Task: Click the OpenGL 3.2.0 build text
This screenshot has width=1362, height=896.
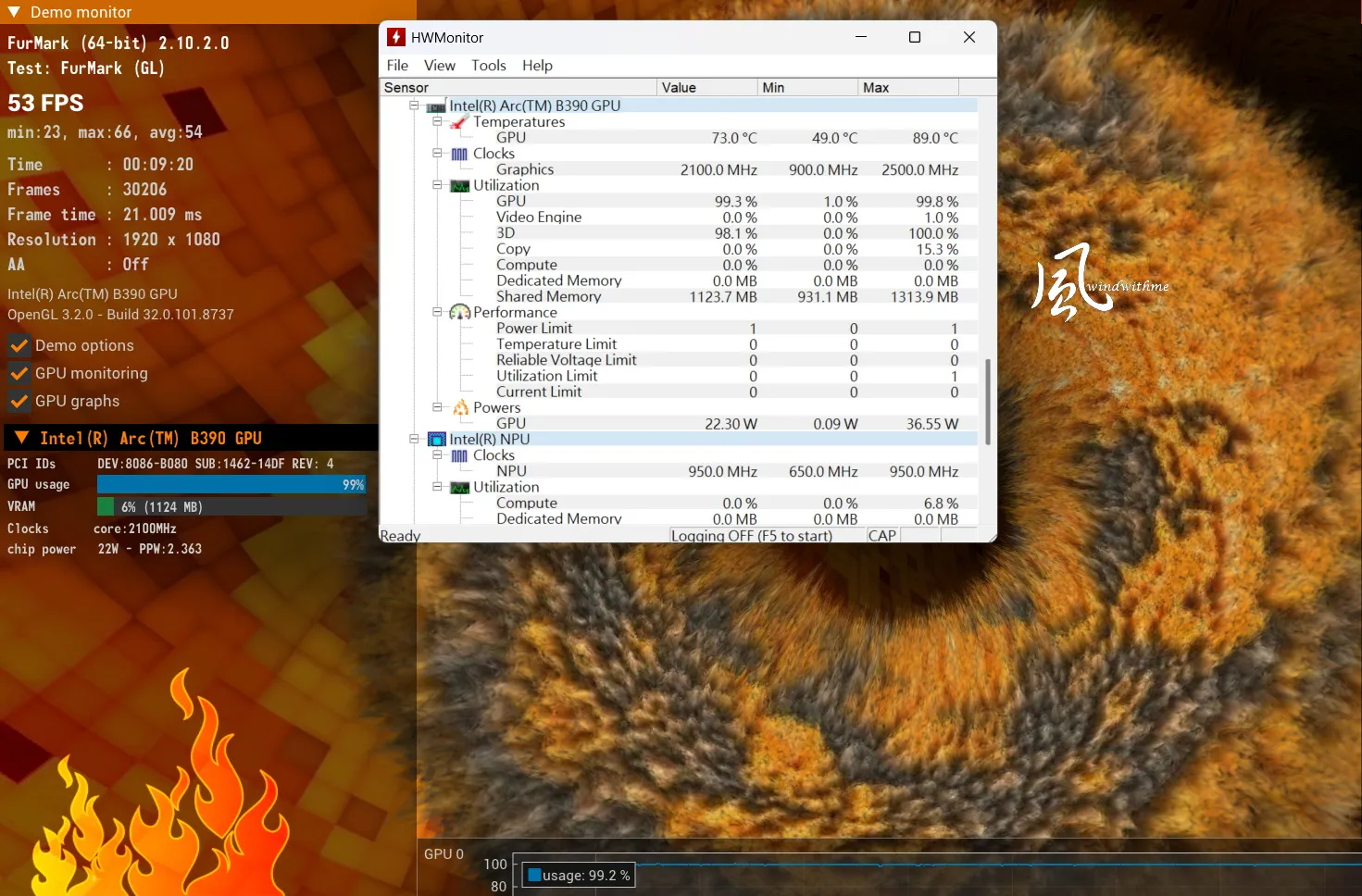Action: coord(120,315)
